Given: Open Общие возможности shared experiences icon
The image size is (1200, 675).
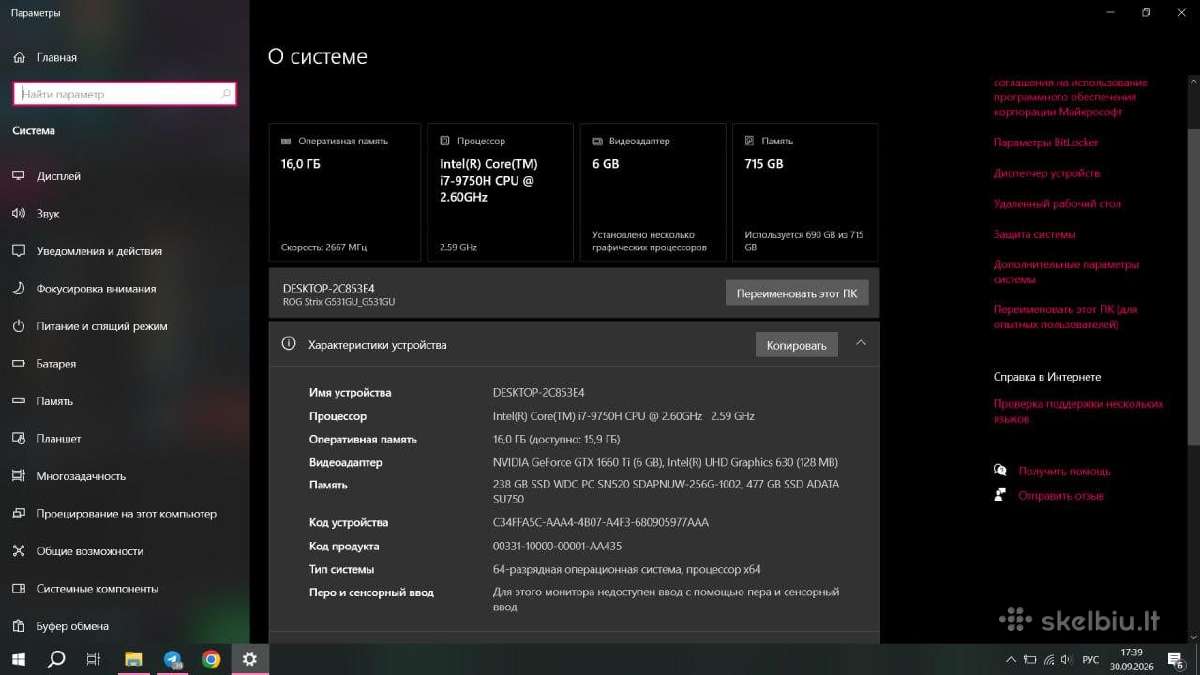Looking at the screenshot, I should 18,551.
